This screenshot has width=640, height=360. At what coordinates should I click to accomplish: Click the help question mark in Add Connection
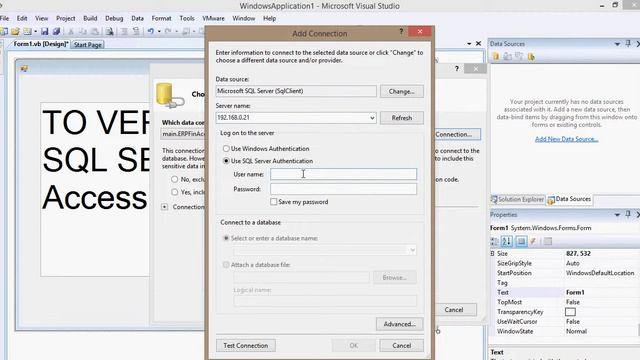pos(401,31)
